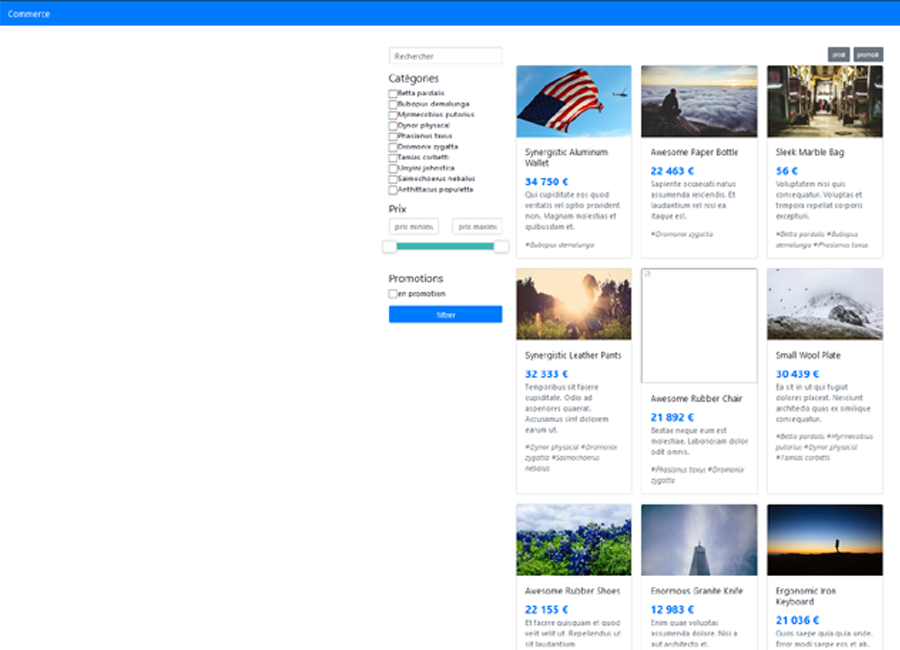
Task: Open the blue flowers Awesome Rubber Shoes image
Action: click(x=573, y=539)
